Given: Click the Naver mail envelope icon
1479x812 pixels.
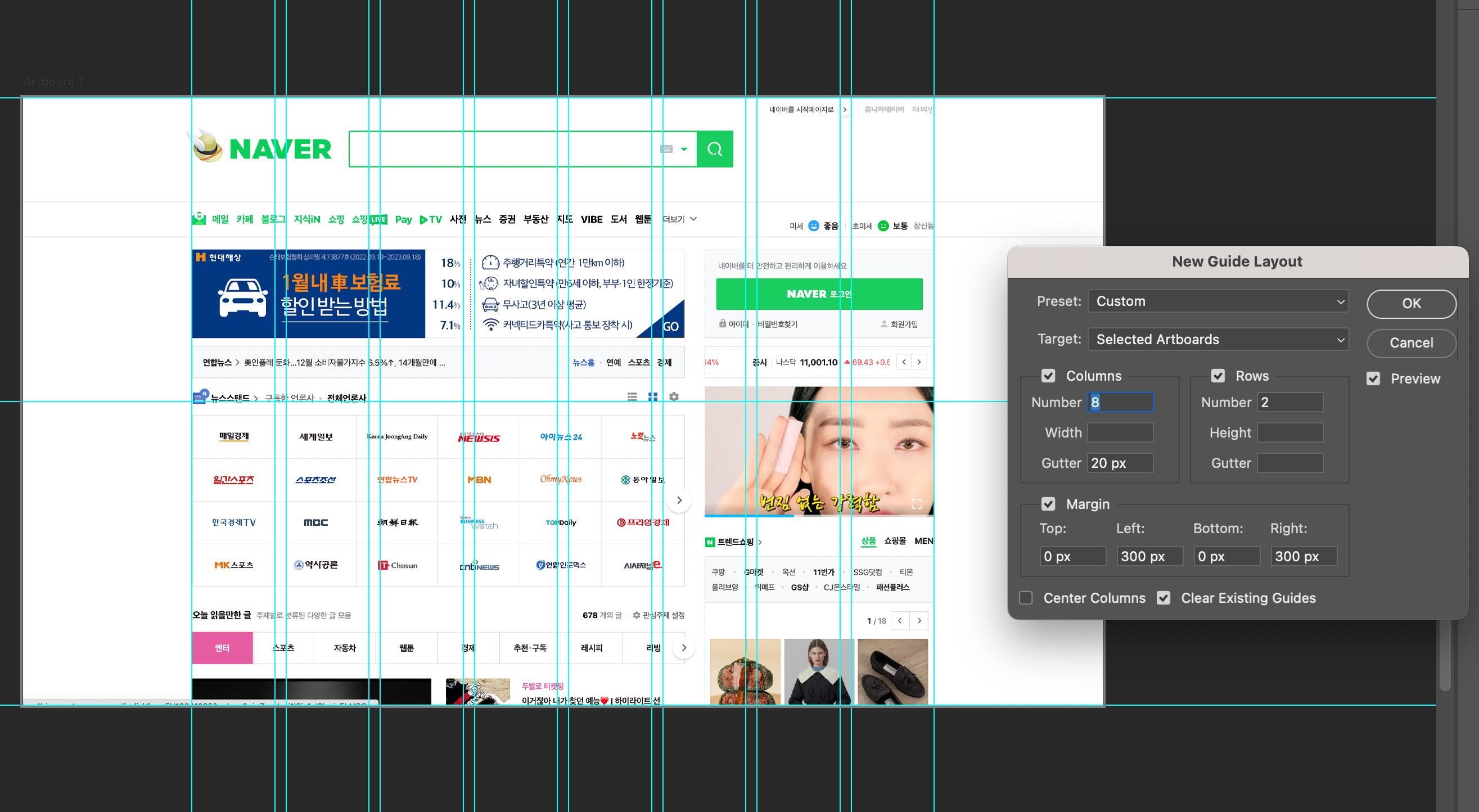Looking at the screenshot, I should click(x=199, y=219).
